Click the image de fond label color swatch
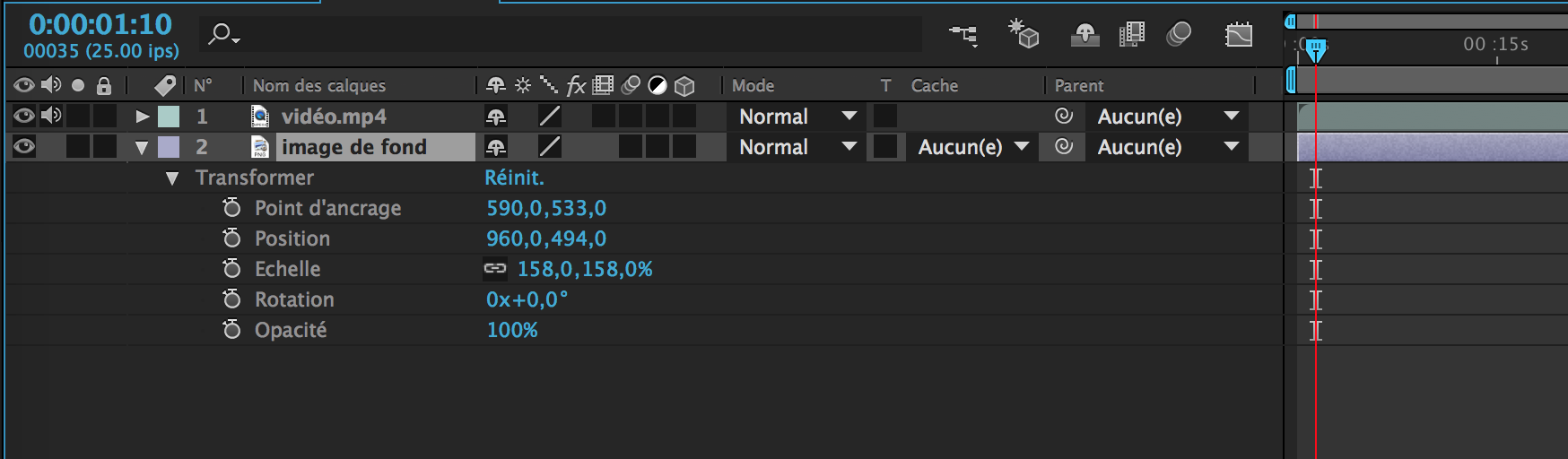1568x459 pixels. click(x=169, y=147)
